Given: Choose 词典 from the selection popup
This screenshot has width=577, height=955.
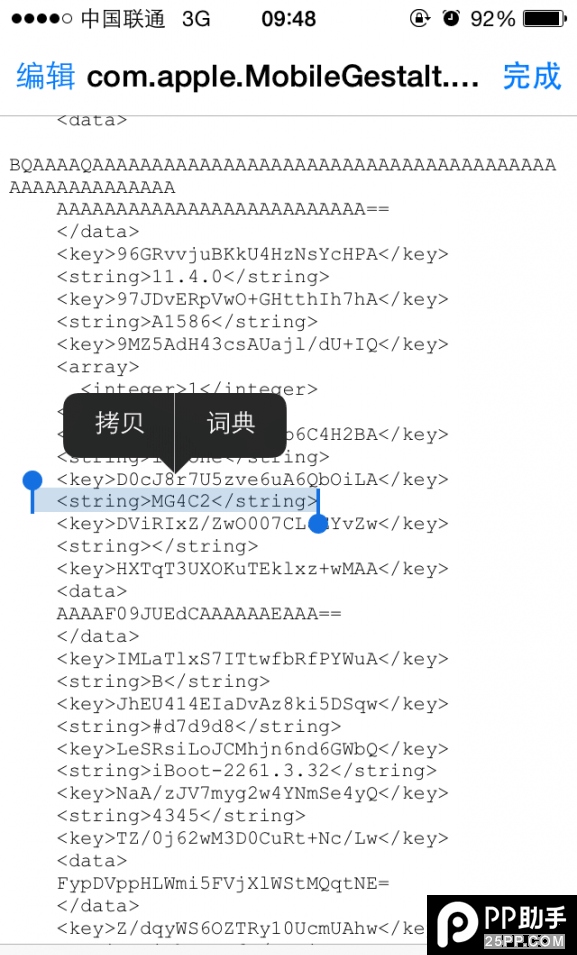Looking at the screenshot, I should pos(230,423).
